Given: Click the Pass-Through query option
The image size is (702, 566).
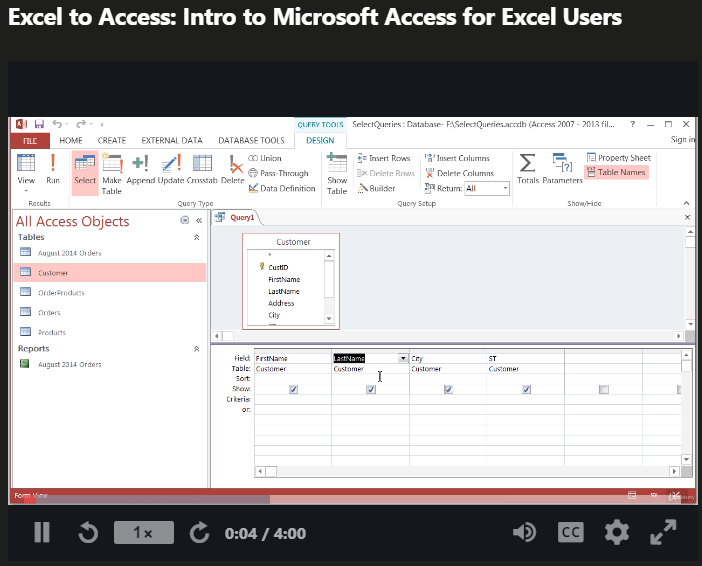Looking at the screenshot, I should click(278, 173).
